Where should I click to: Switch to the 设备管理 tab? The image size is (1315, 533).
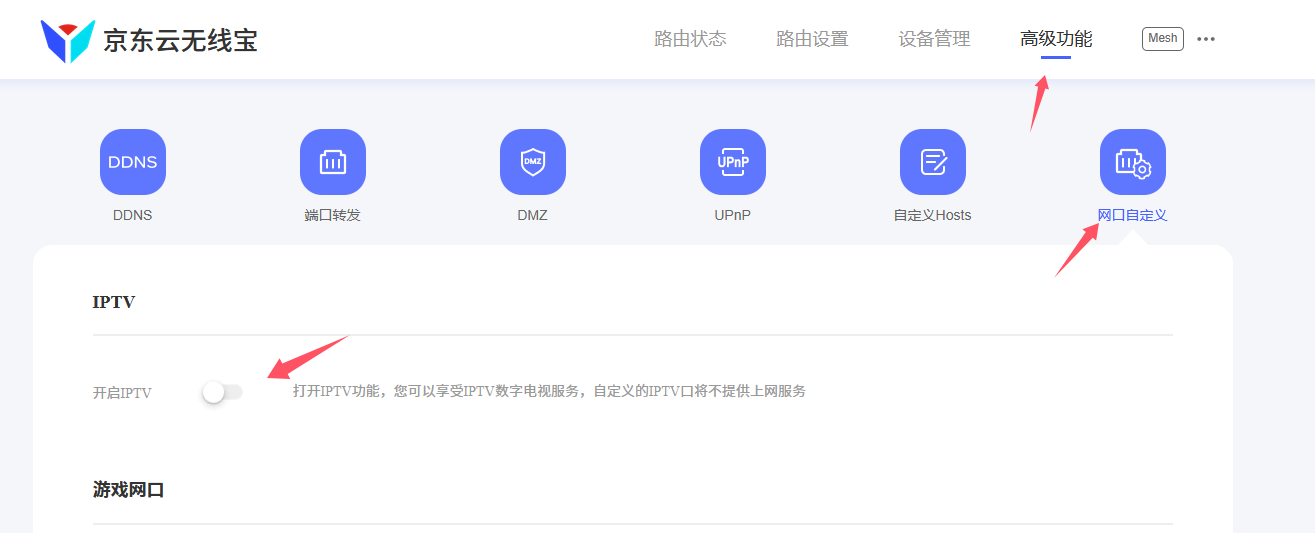[x=934, y=39]
